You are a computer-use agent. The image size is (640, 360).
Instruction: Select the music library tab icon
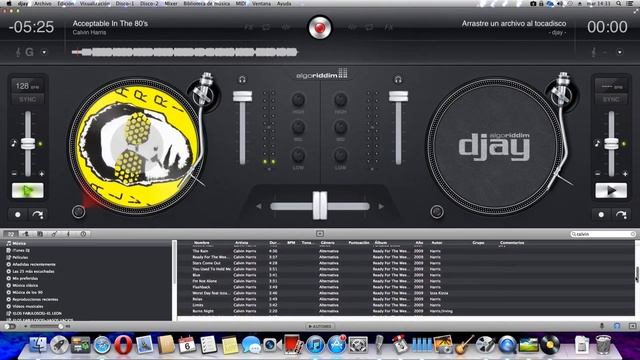[11, 234]
